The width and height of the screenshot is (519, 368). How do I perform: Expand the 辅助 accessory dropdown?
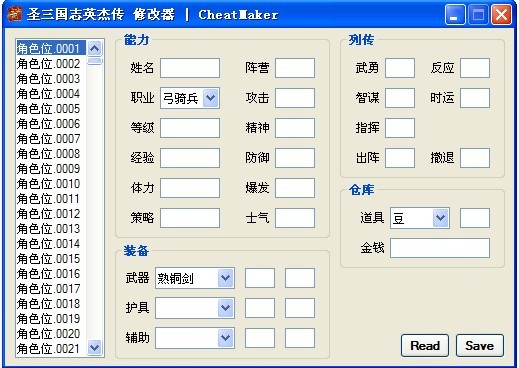[226, 338]
